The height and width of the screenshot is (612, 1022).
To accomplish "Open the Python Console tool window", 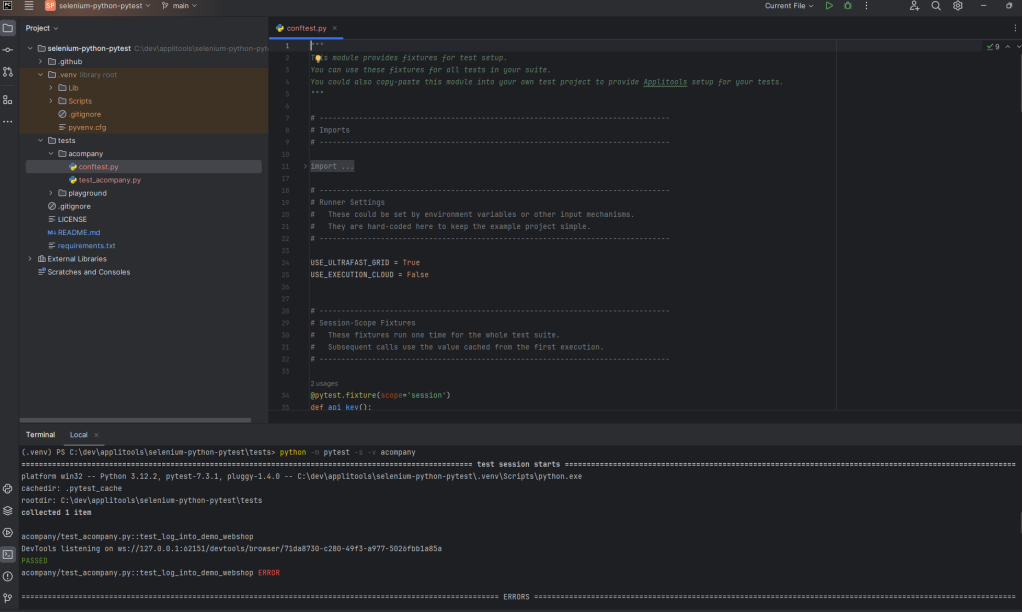I will pos(8,489).
